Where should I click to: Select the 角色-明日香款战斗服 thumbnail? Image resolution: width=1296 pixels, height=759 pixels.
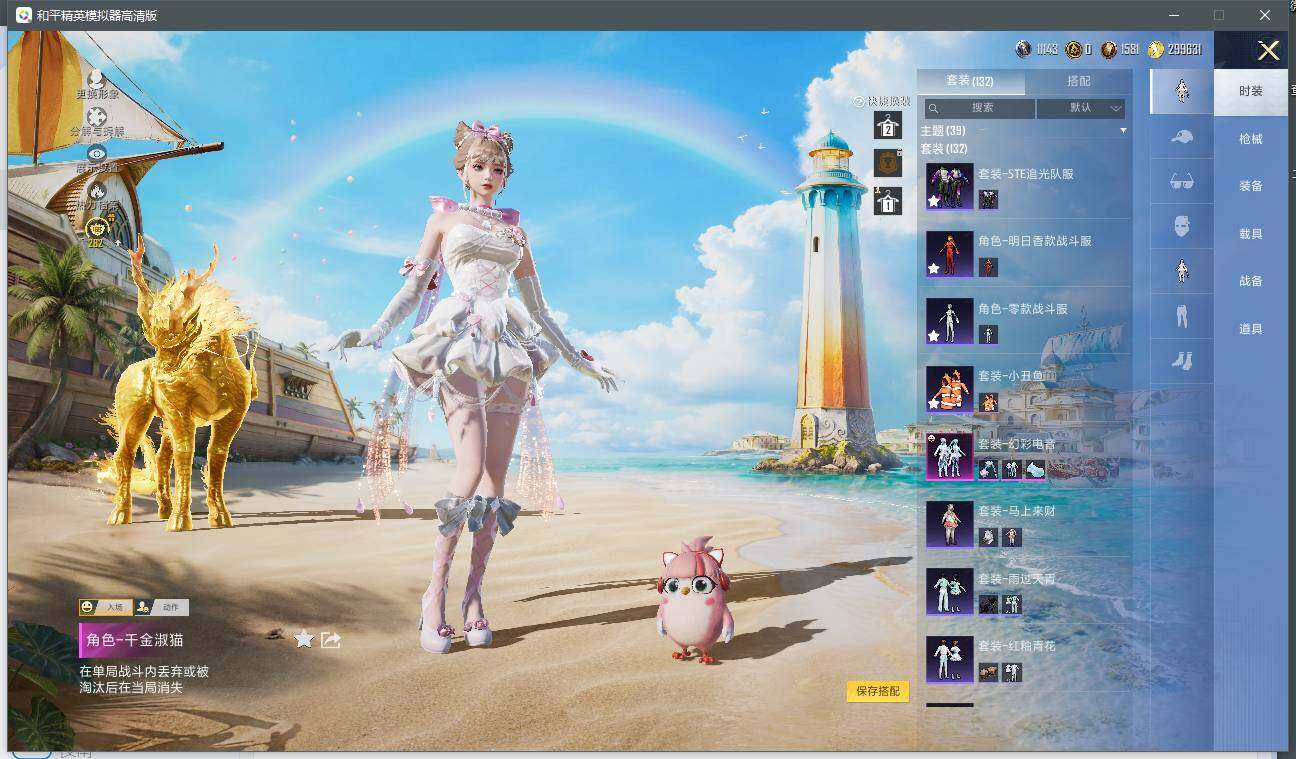(x=949, y=254)
